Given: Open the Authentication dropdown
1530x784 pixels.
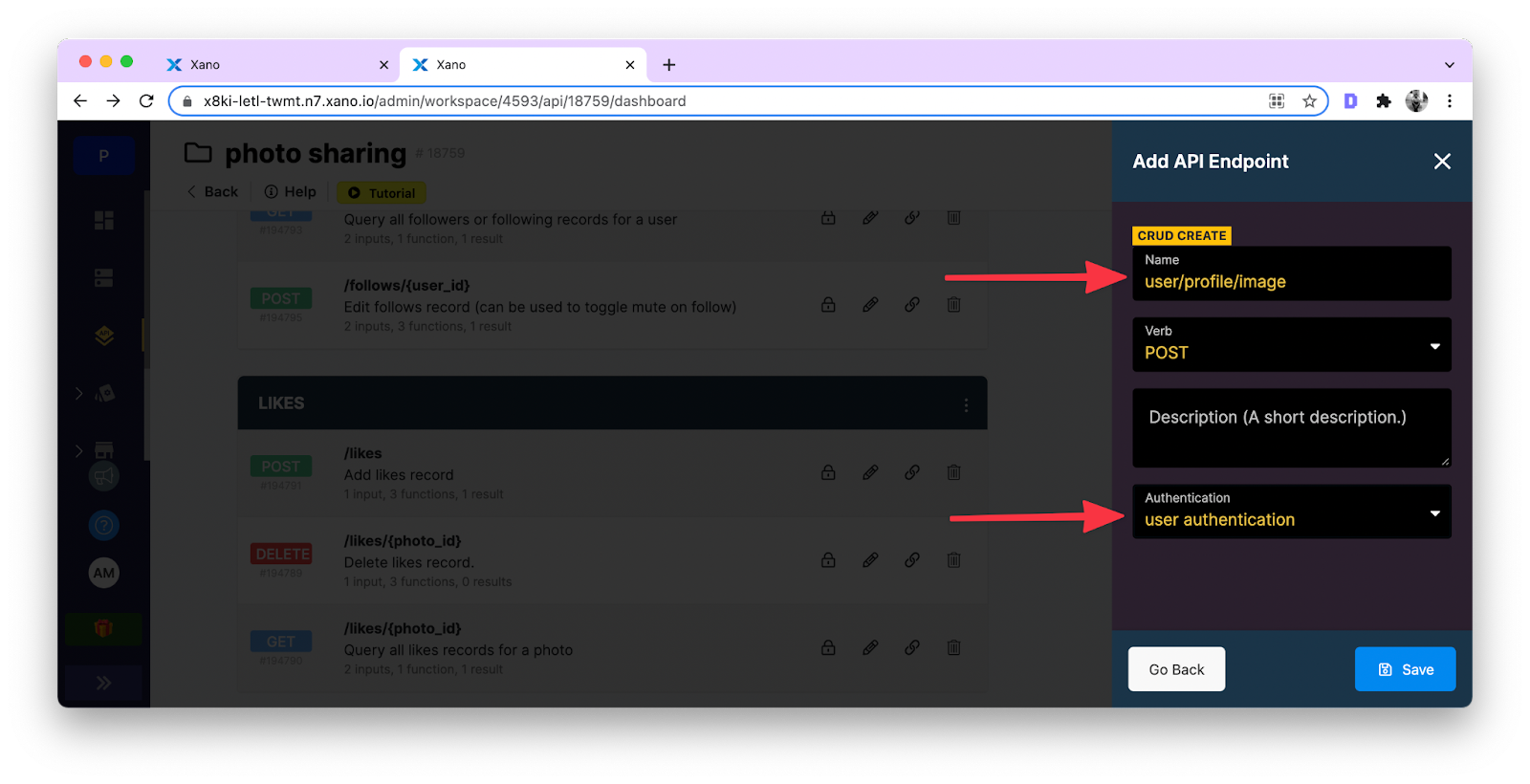Looking at the screenshot, I should pos(1291,512).
